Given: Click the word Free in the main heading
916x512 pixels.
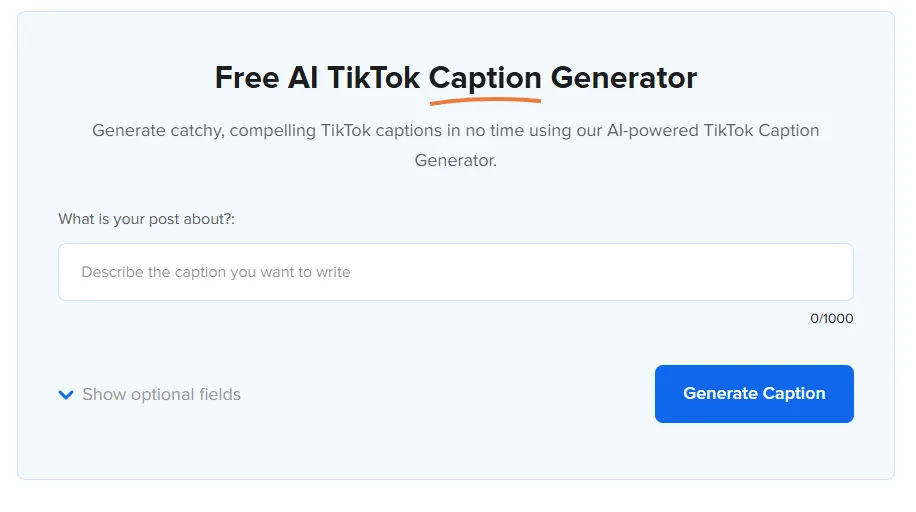Looking at the screenshot, I should pos(247,78).
